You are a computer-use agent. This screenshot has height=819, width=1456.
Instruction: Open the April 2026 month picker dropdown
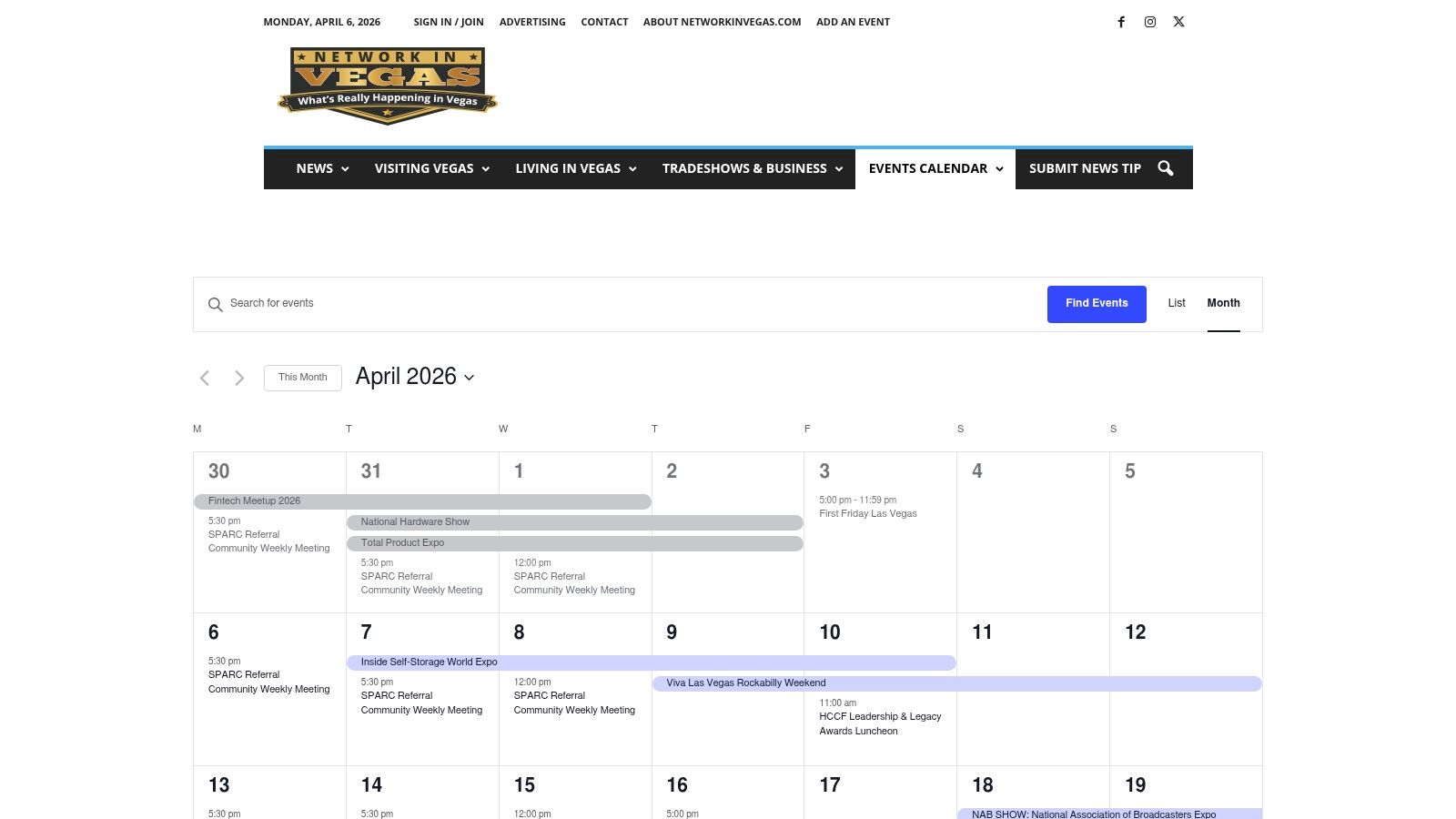click(x=414, y=377)
